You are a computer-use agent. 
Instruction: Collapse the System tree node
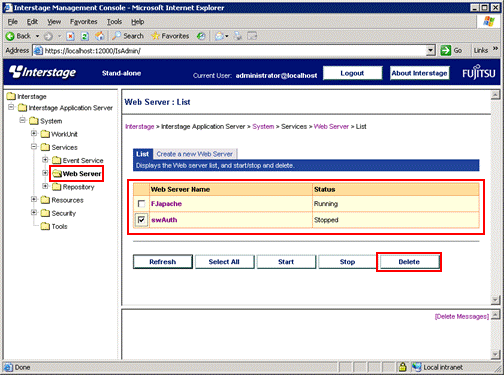coord(22,120)
